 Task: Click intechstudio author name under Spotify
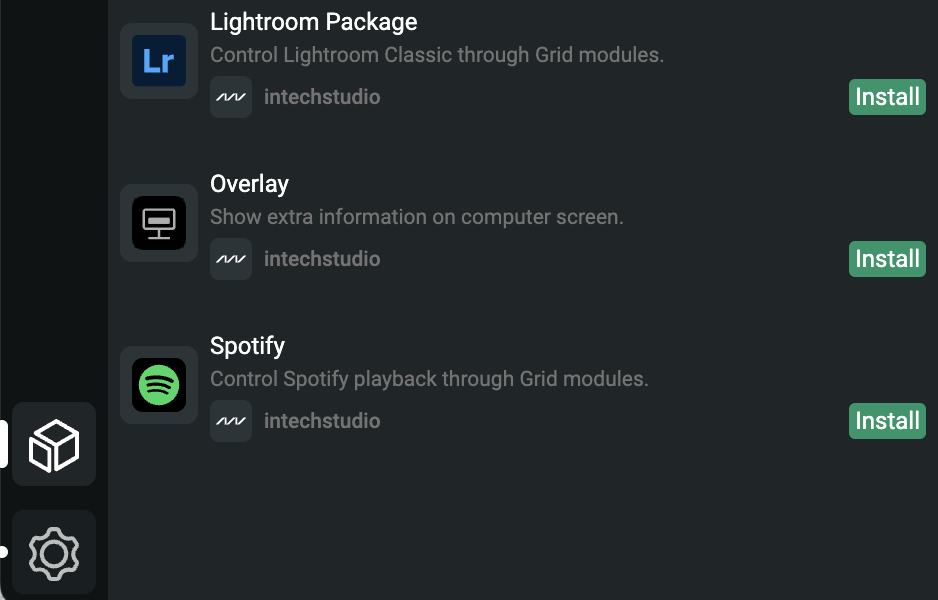[x=322, y=421]
